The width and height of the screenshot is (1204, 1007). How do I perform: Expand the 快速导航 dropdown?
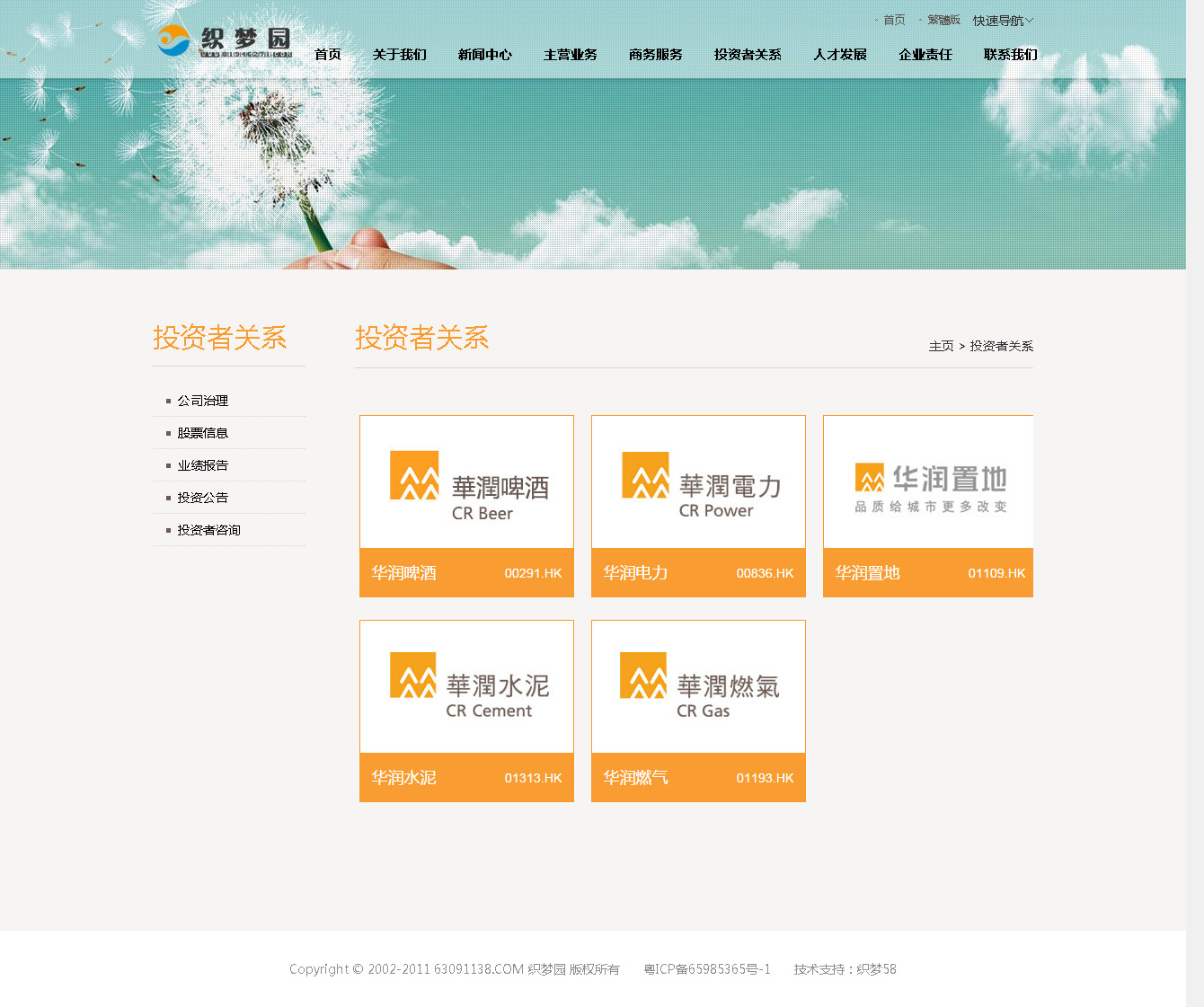click(x=1003, y=21)
